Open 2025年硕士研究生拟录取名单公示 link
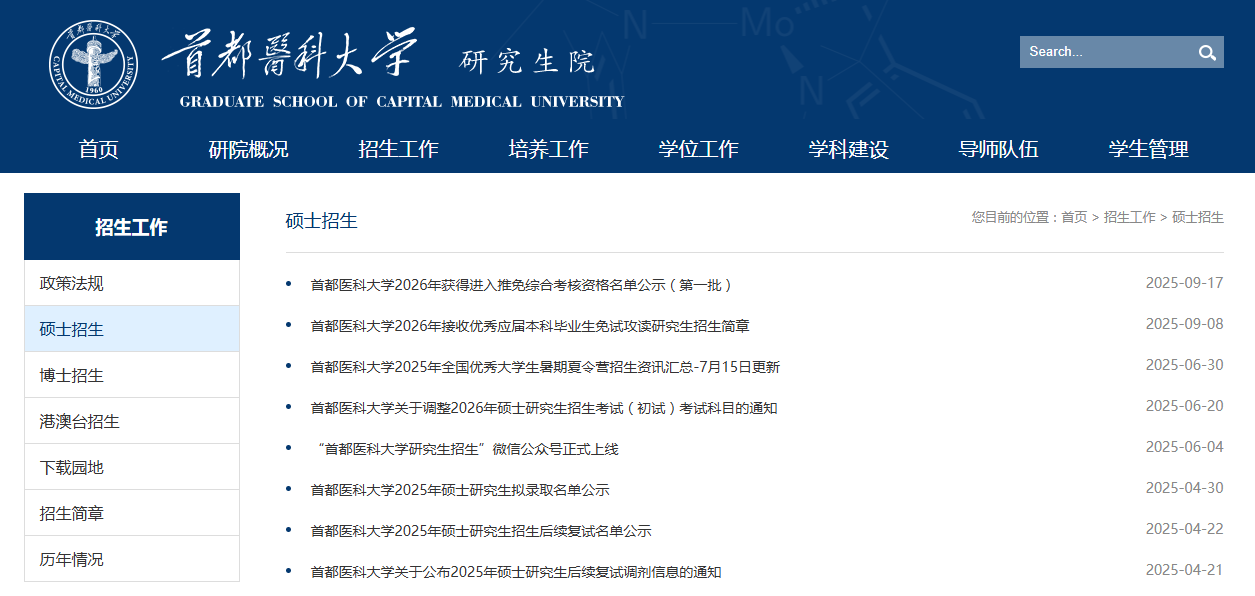1255x596 pixels. (460, 490)
